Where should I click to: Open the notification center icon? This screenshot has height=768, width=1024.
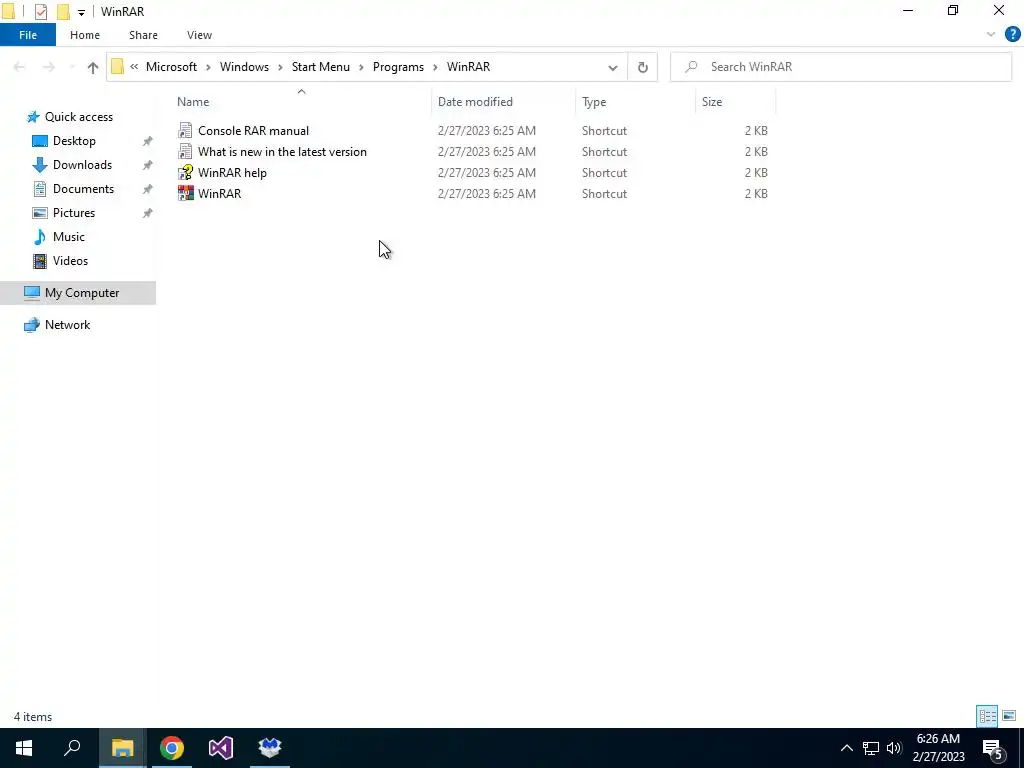coord(993,748)
